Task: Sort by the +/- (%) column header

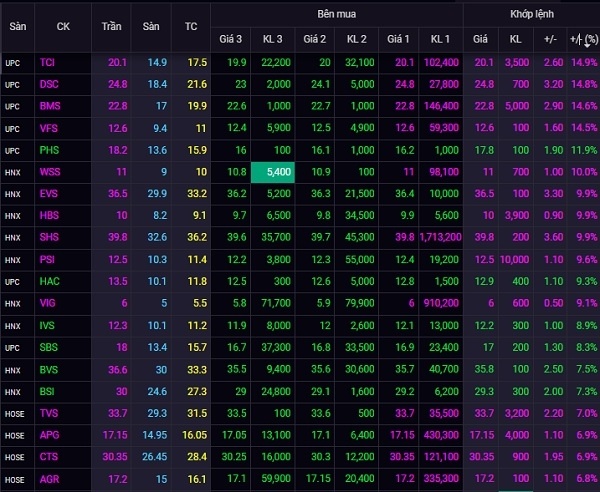Action: [x=584, y=39]
